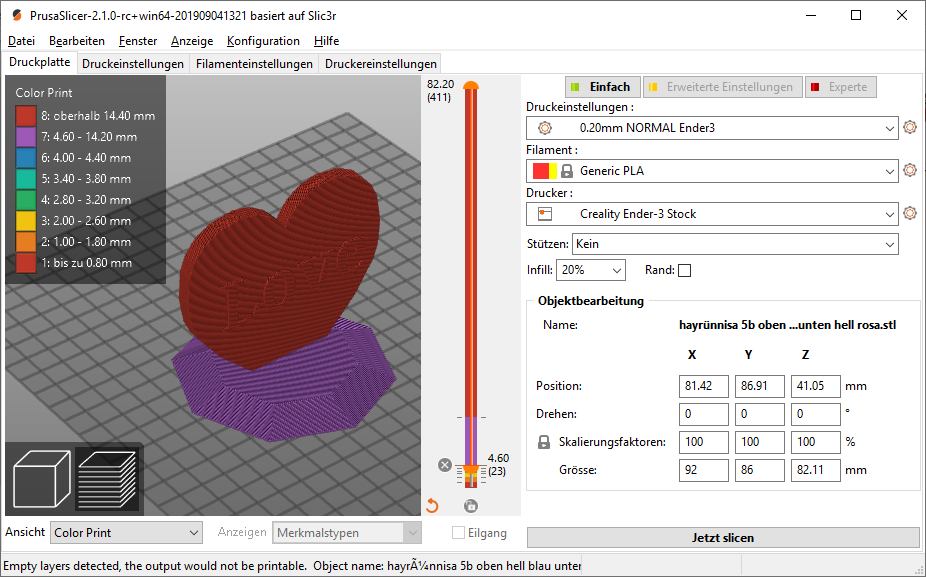The height and width of the screenshot is (577, 926).
Task: Click legend swatch for 3: 2.00 - 2.60 mm
Action: pos(26,221)
